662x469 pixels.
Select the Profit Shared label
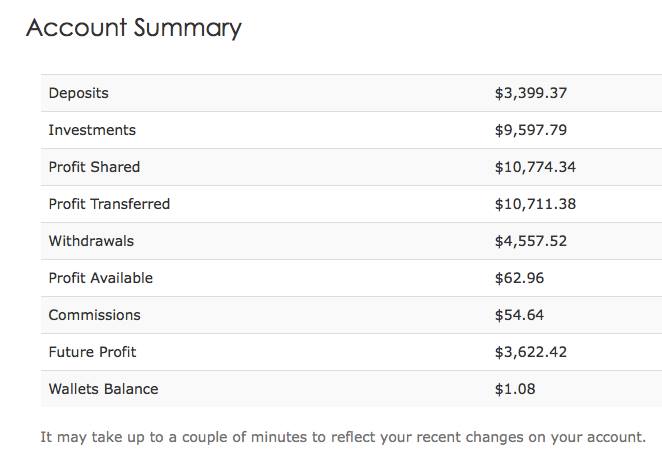pos(94,167)
